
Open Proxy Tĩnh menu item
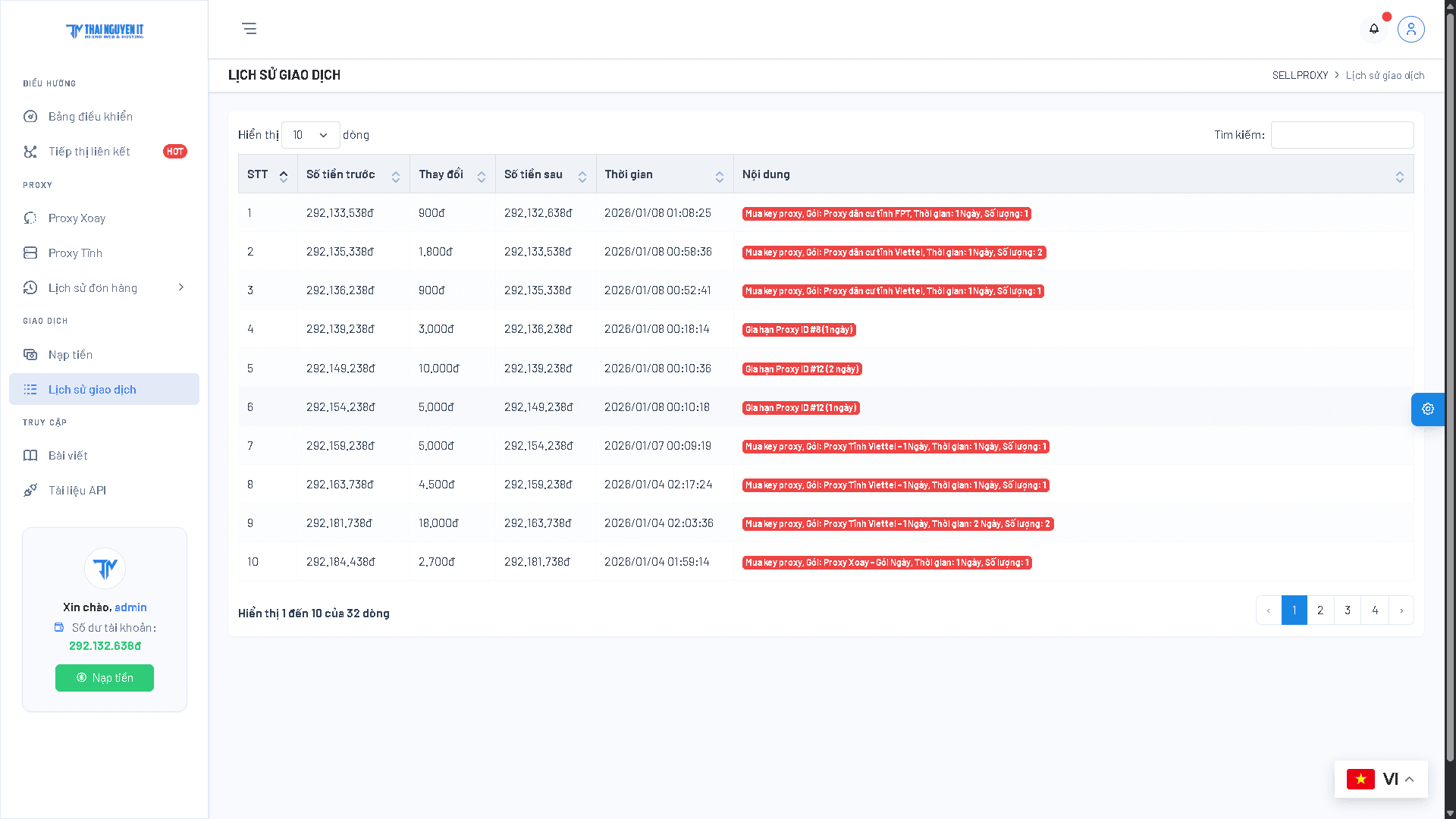[x=104, y=253]
